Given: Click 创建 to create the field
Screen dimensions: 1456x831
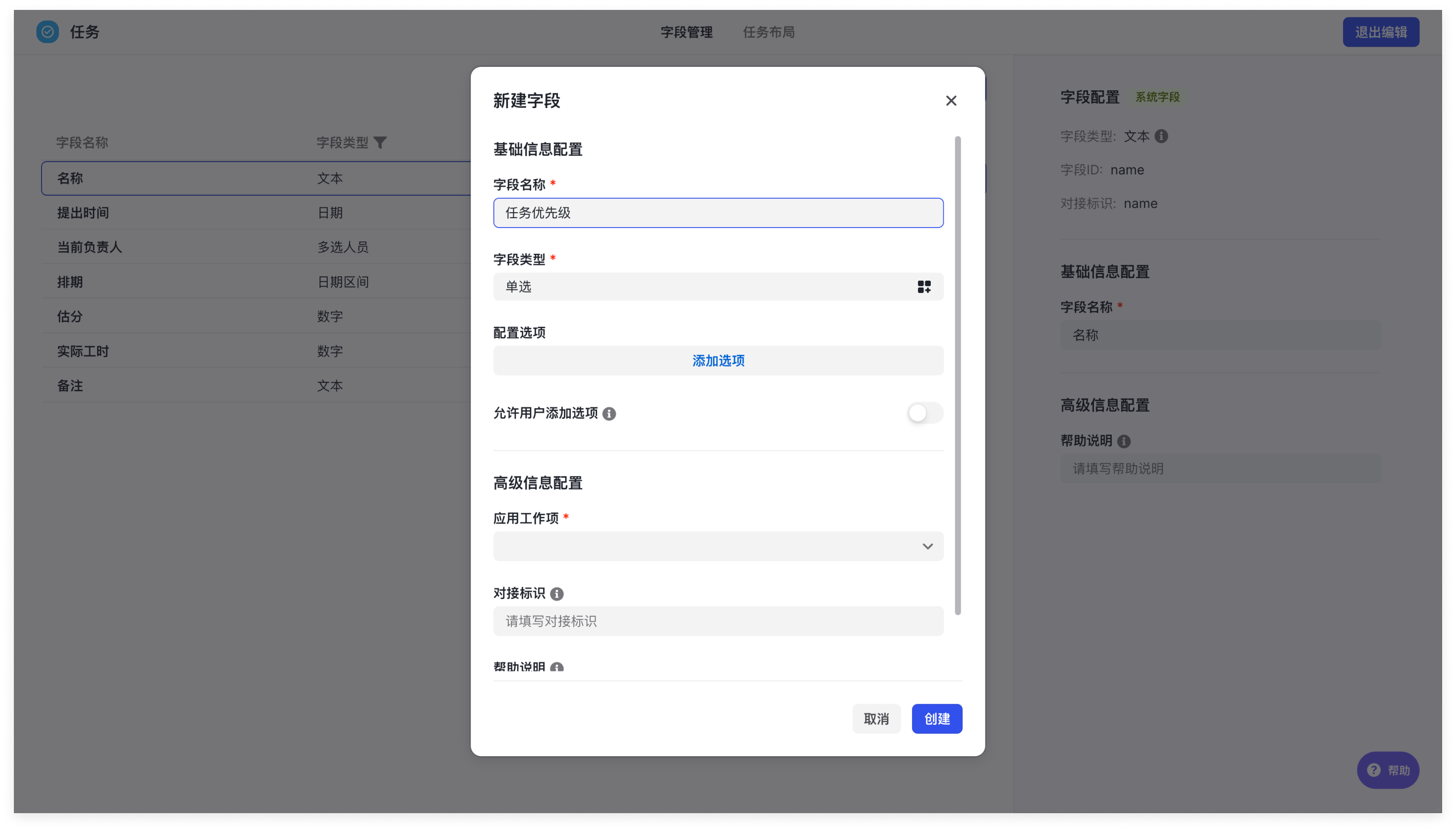Looking at the screenshot, I should point(937,718).
